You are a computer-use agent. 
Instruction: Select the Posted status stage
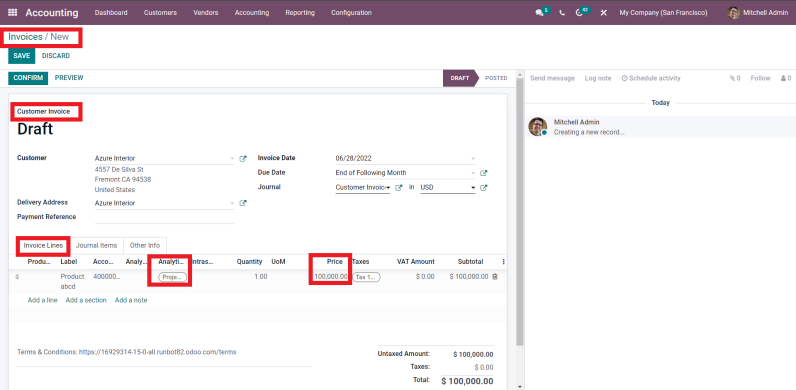[496, 78]
